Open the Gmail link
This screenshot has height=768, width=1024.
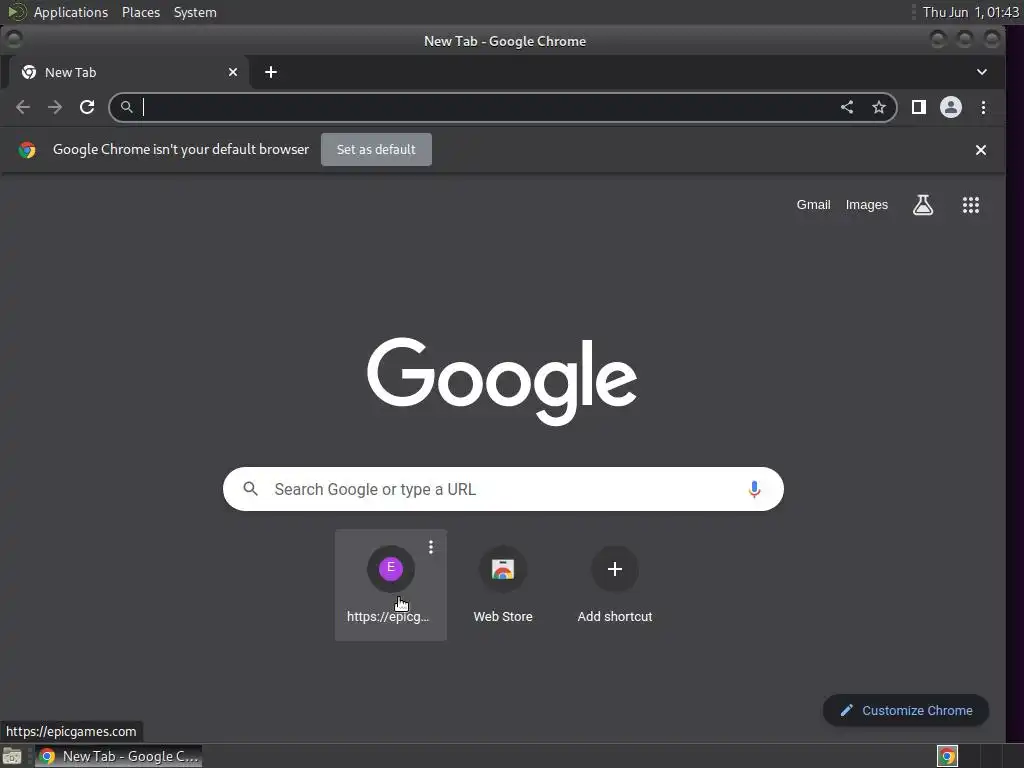[813, 205]
